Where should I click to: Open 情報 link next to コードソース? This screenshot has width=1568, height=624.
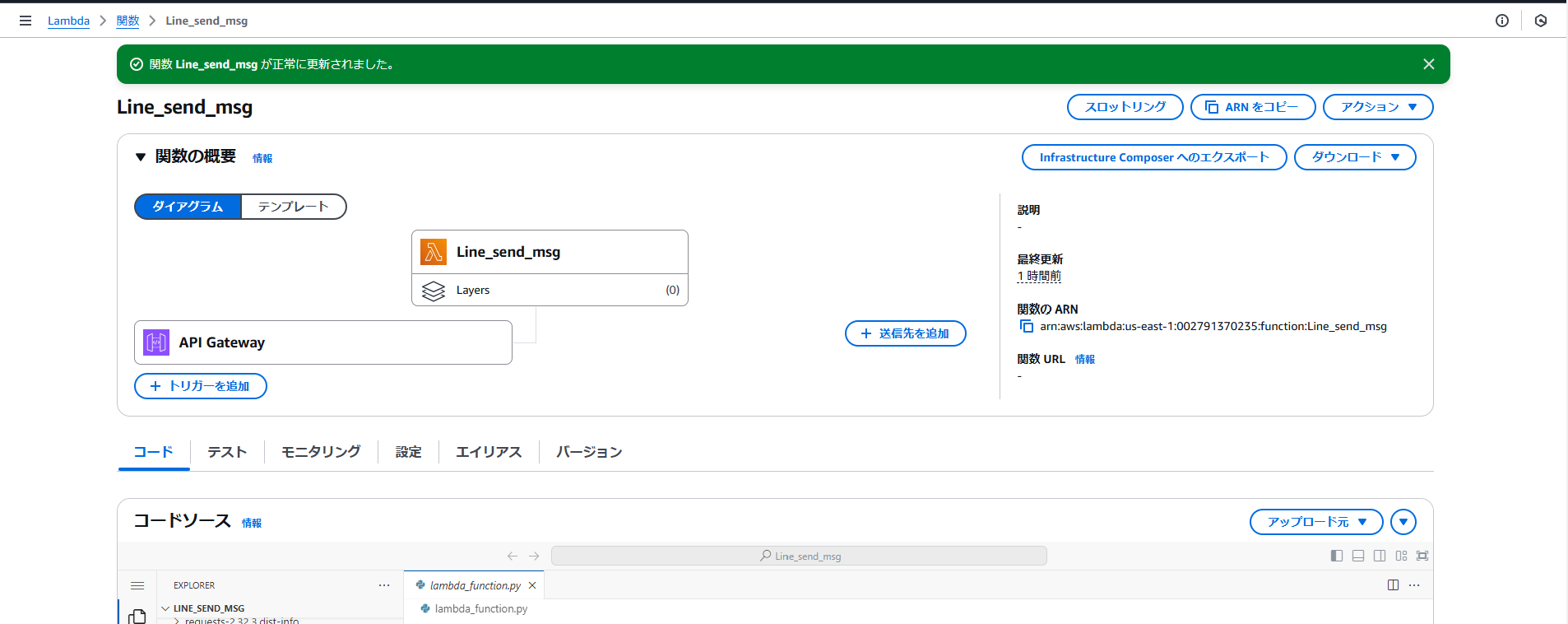252,523
